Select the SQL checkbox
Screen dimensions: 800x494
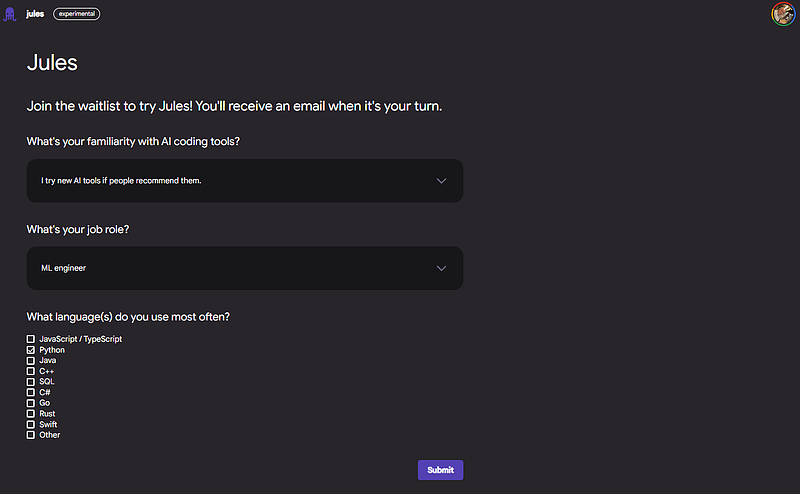pyautogui.click(x=31, y=382)
